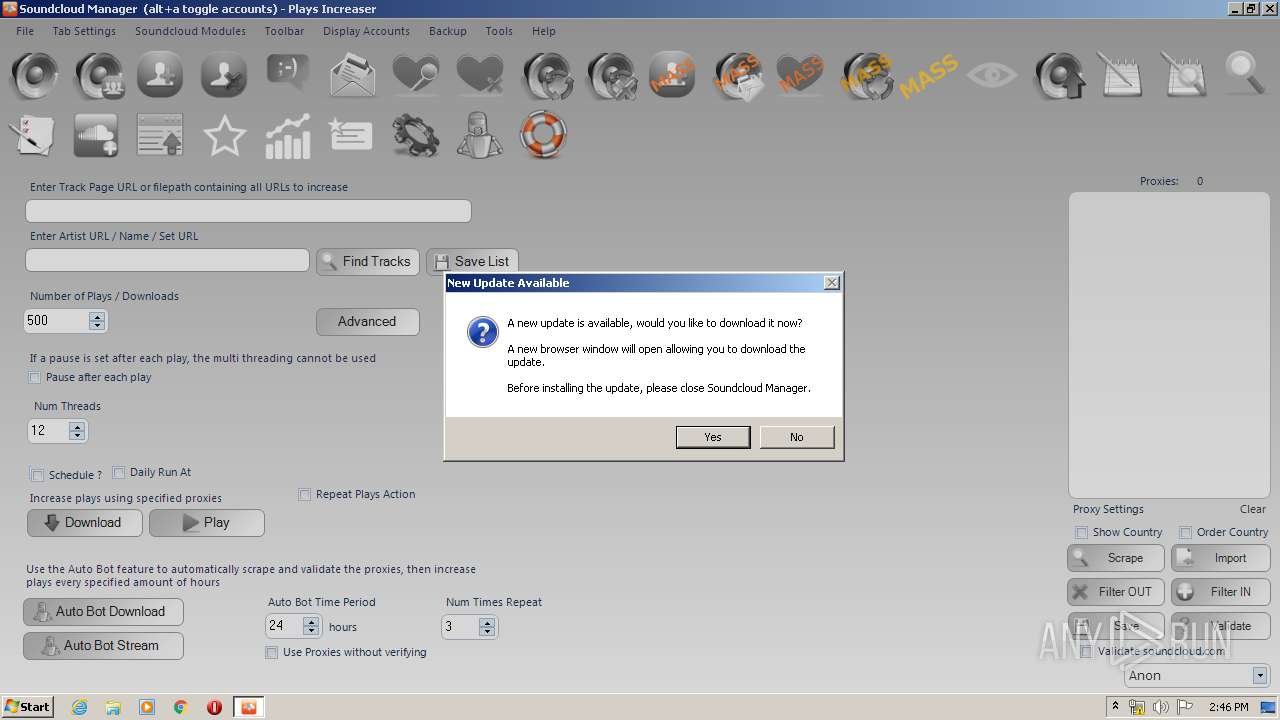Screen dimensions: 1280x720
Task: Open the checklist with pen icon
Action: (x=31, y=135)
